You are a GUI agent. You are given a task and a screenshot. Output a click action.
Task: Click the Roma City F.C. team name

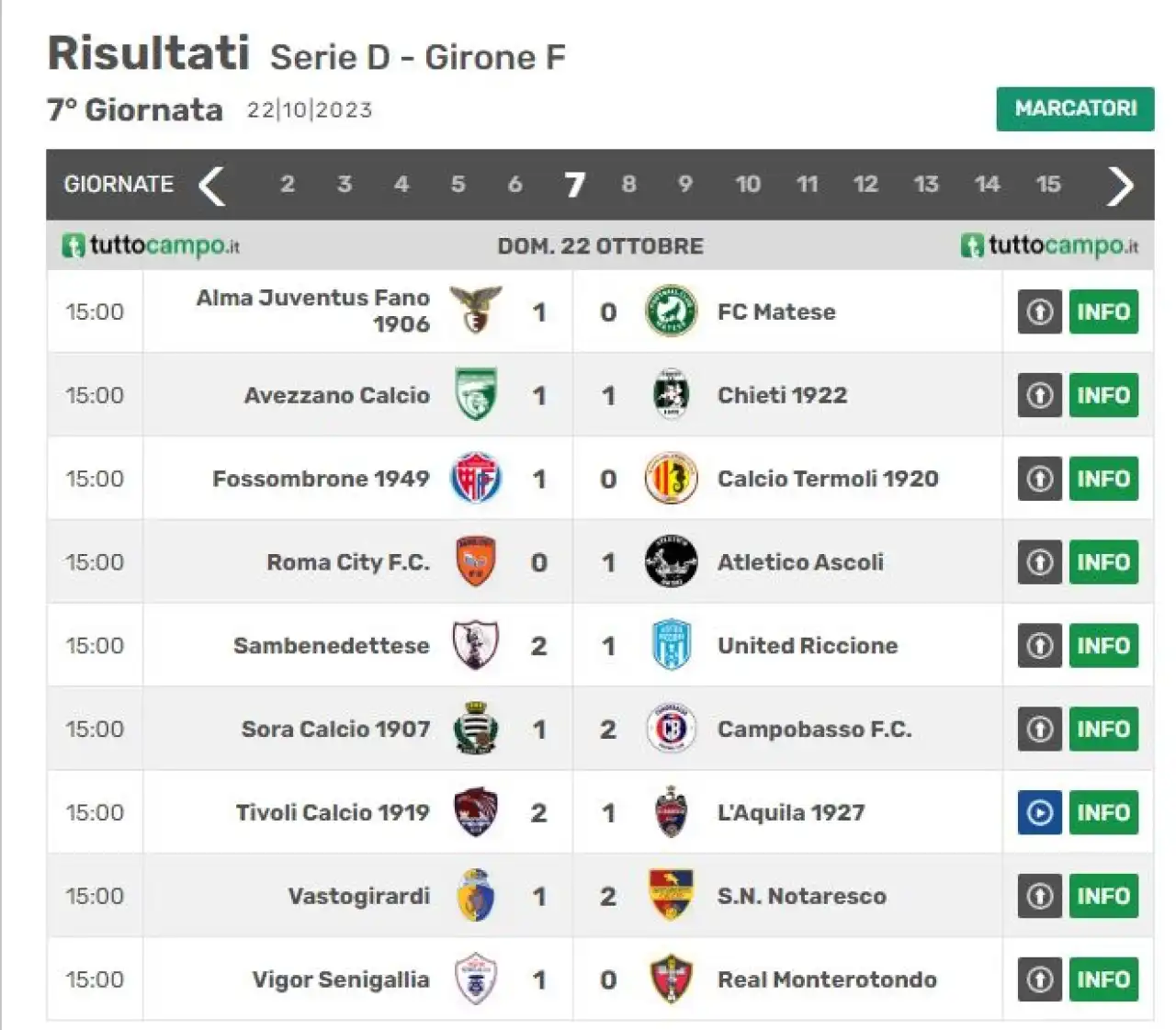348,562
